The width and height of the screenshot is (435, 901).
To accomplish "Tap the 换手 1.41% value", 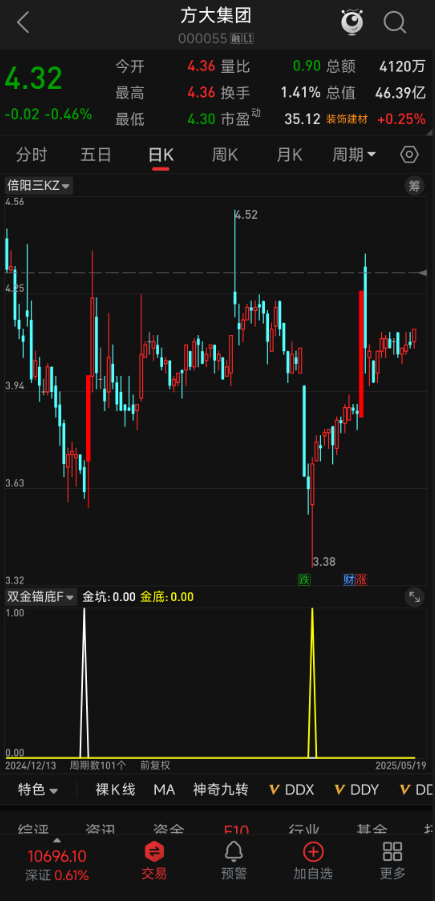I will coord(301,93).
